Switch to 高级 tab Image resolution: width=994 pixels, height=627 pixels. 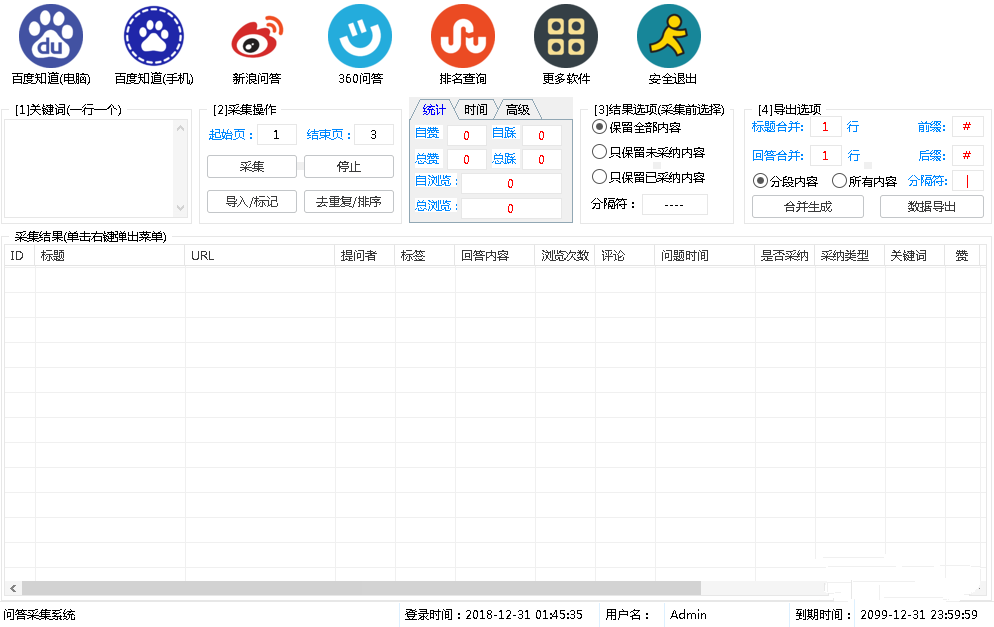(x=518, y=110)
